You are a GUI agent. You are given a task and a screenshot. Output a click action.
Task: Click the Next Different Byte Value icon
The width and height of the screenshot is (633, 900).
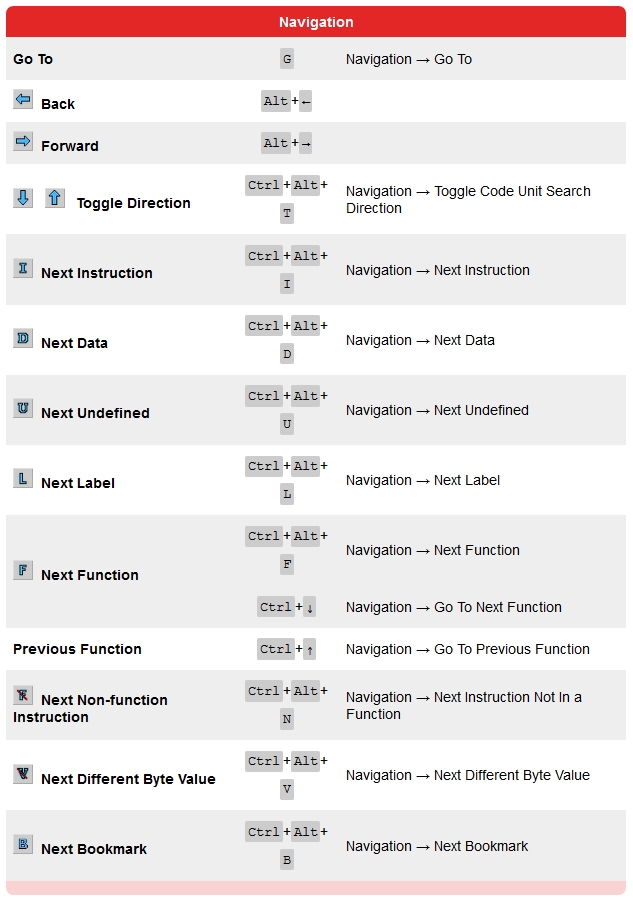(23, 774)
